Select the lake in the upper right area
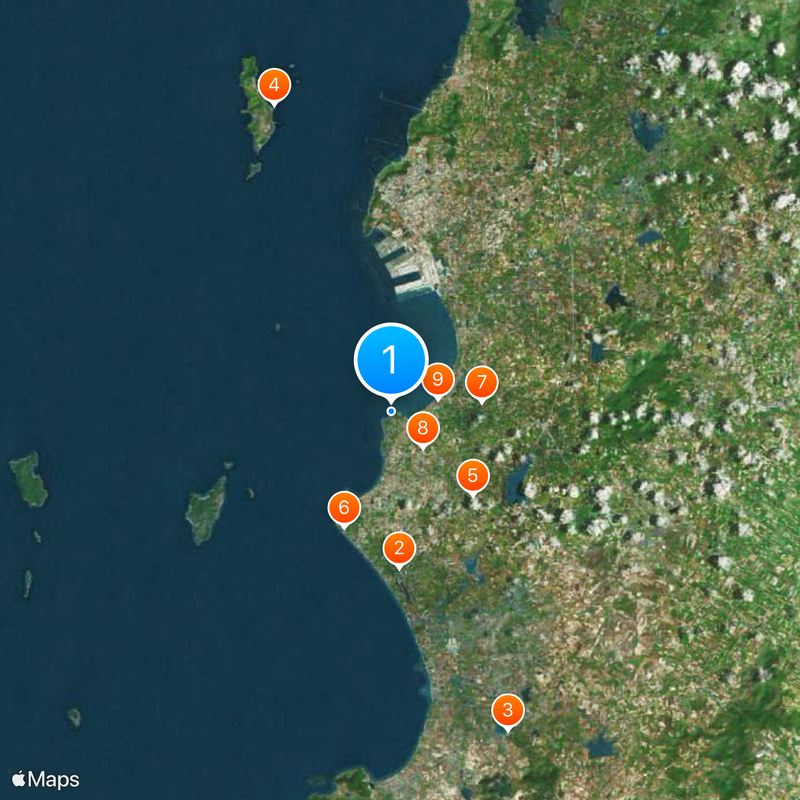Screen dimensions: 800x800 pyautogui.click(x=647, y=130)
